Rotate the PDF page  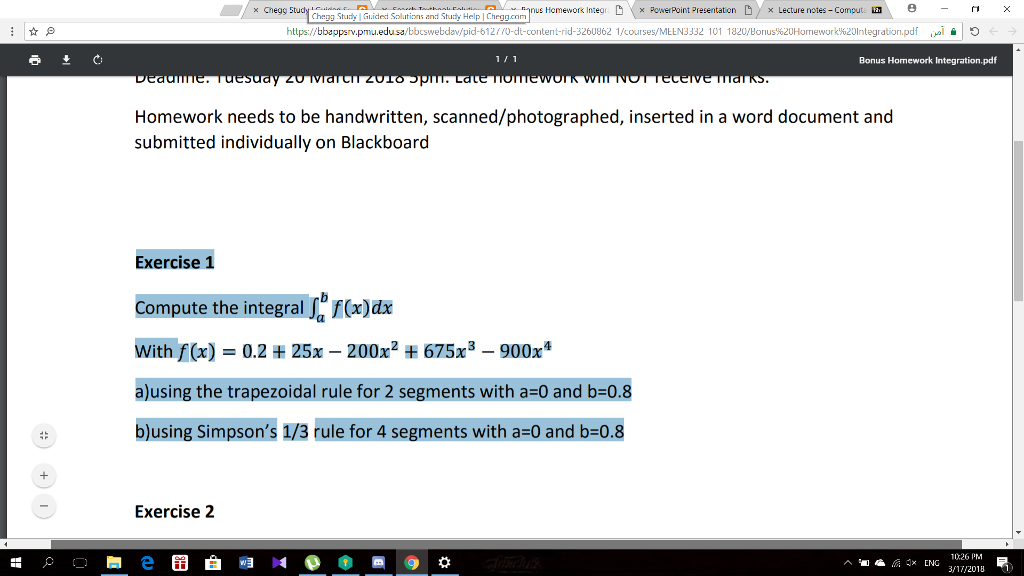click(96, 59)
